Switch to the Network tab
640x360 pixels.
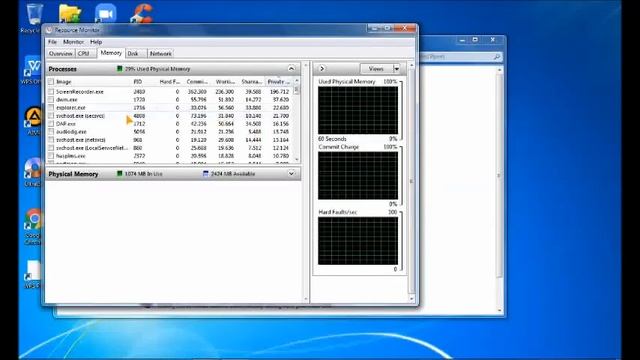[x=160, y=53]
